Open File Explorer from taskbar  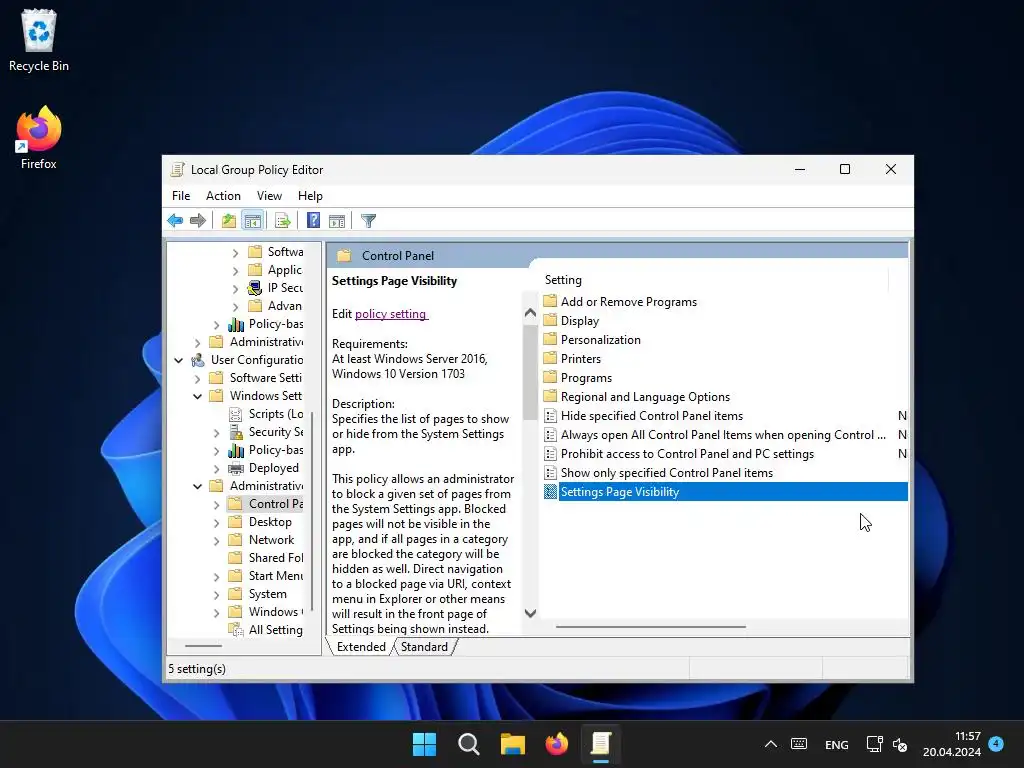point(513,744)
